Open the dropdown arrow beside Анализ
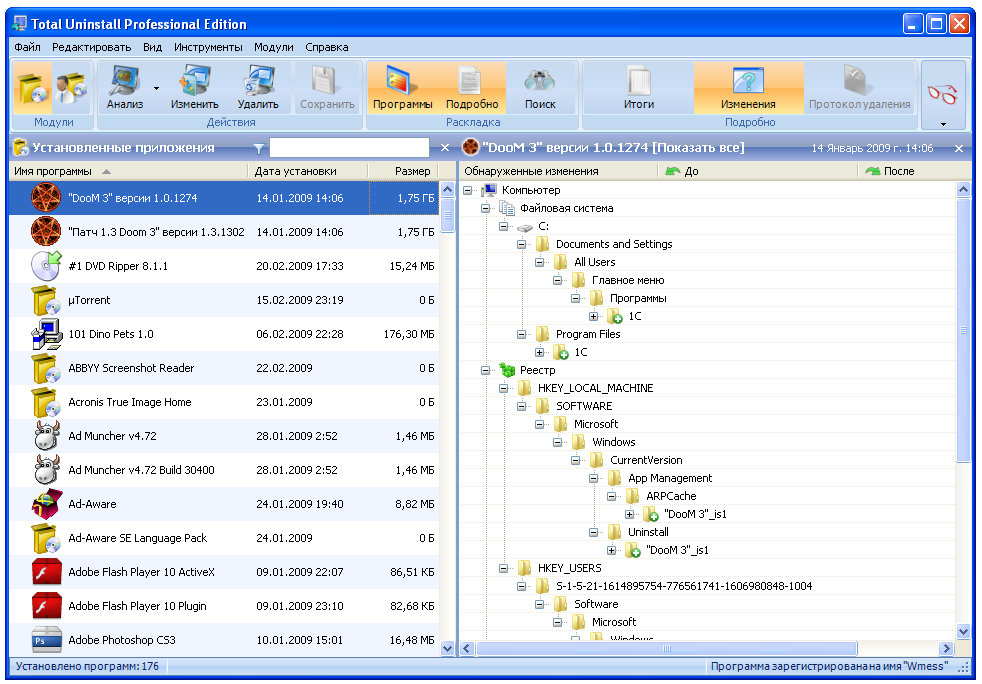982x684 pixels. [157, 88]
